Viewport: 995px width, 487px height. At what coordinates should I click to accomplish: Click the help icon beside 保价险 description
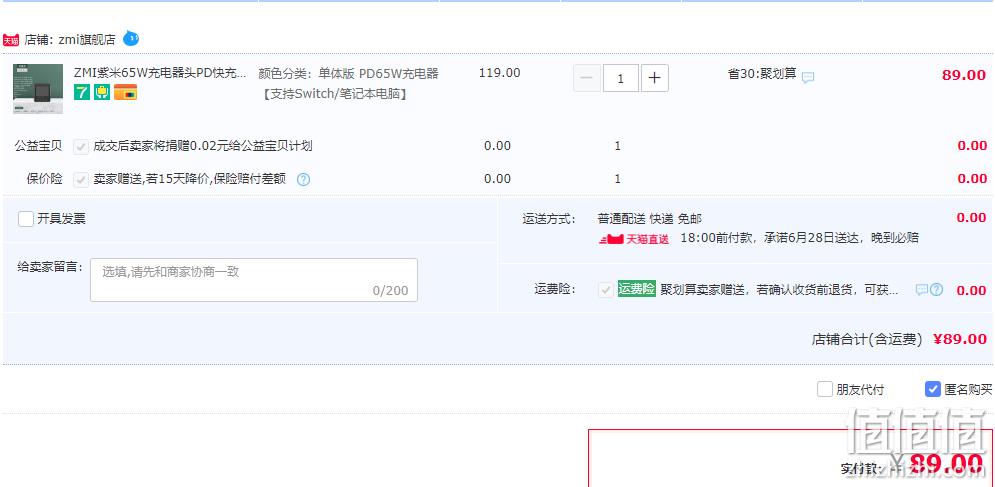(x=304, y=180)
